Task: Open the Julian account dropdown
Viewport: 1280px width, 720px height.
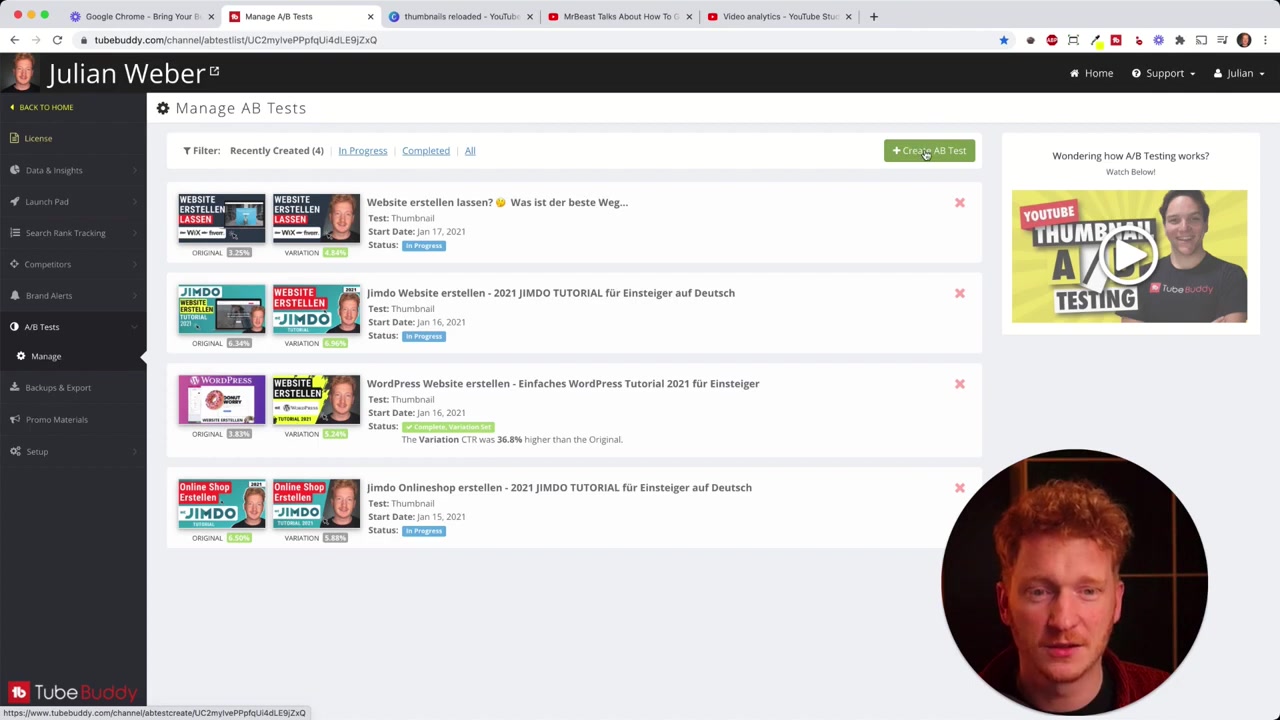Action: [x=1239, y=73]
